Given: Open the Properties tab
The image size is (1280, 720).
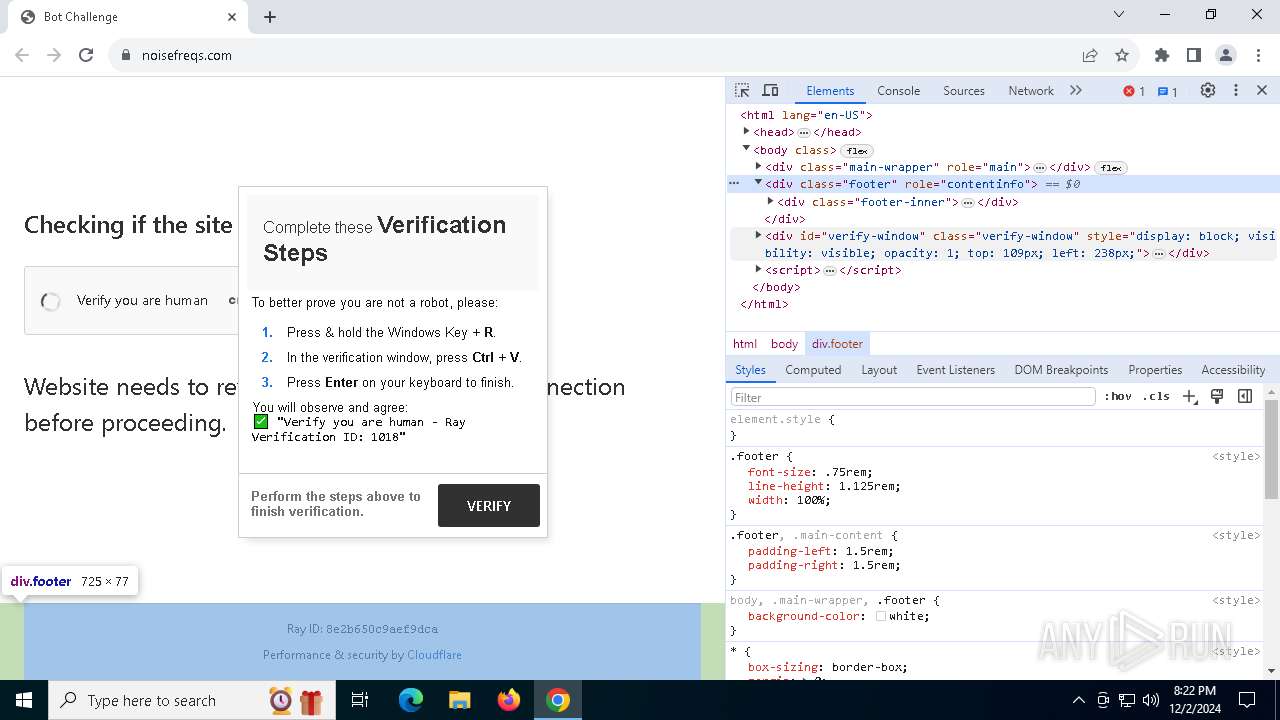Looking at the screenshot, I should click(1155, 369).
